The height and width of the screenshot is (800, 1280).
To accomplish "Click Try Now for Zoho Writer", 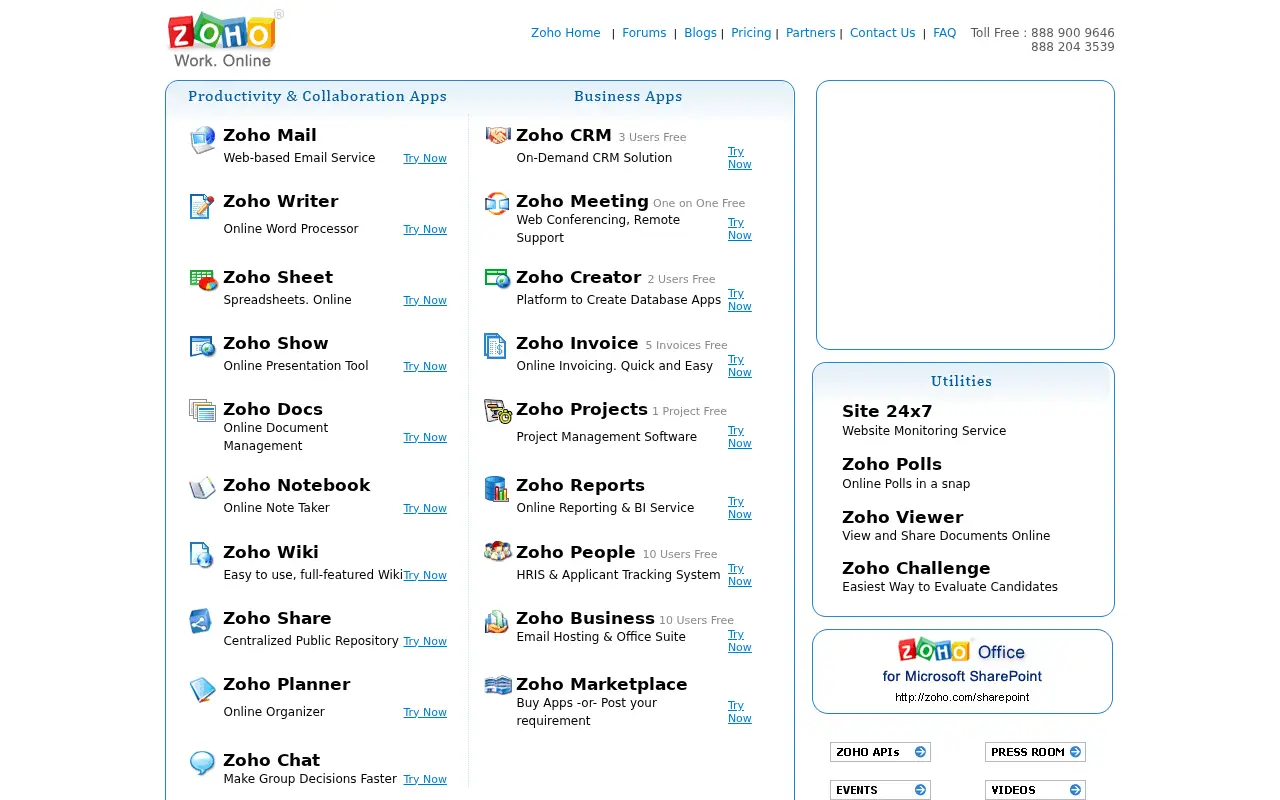I will (425, 229).
